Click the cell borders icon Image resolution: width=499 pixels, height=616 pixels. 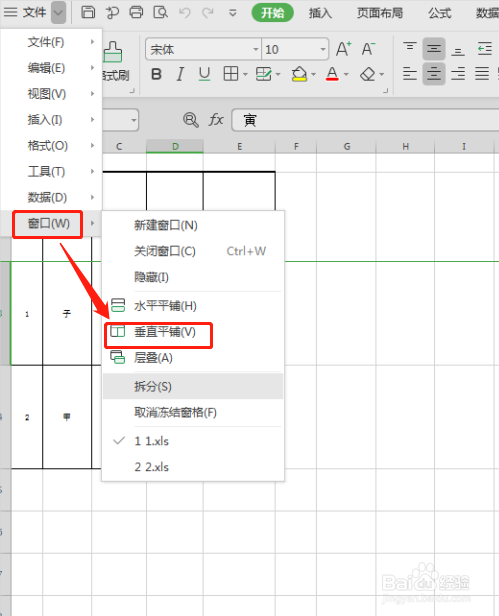[231, 73]
